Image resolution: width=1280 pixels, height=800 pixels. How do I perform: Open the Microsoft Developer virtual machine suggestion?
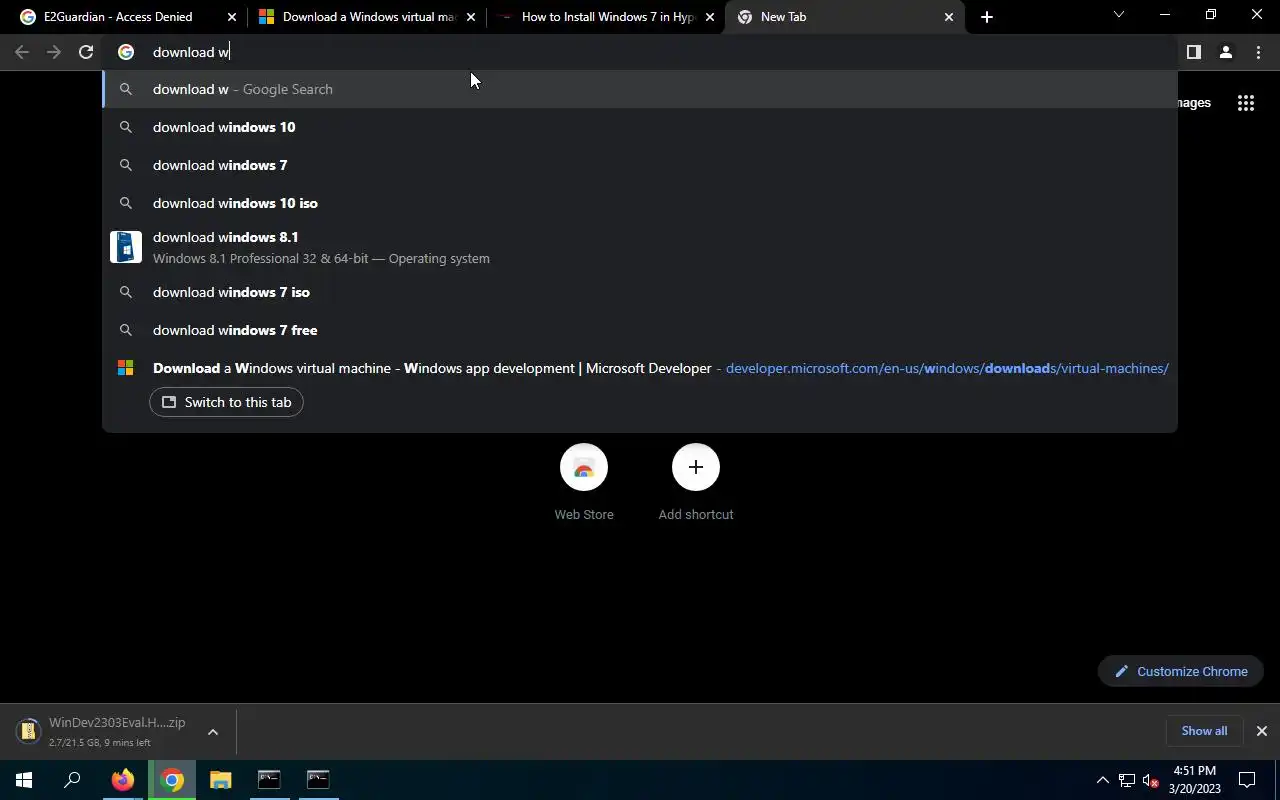[640, 368]
